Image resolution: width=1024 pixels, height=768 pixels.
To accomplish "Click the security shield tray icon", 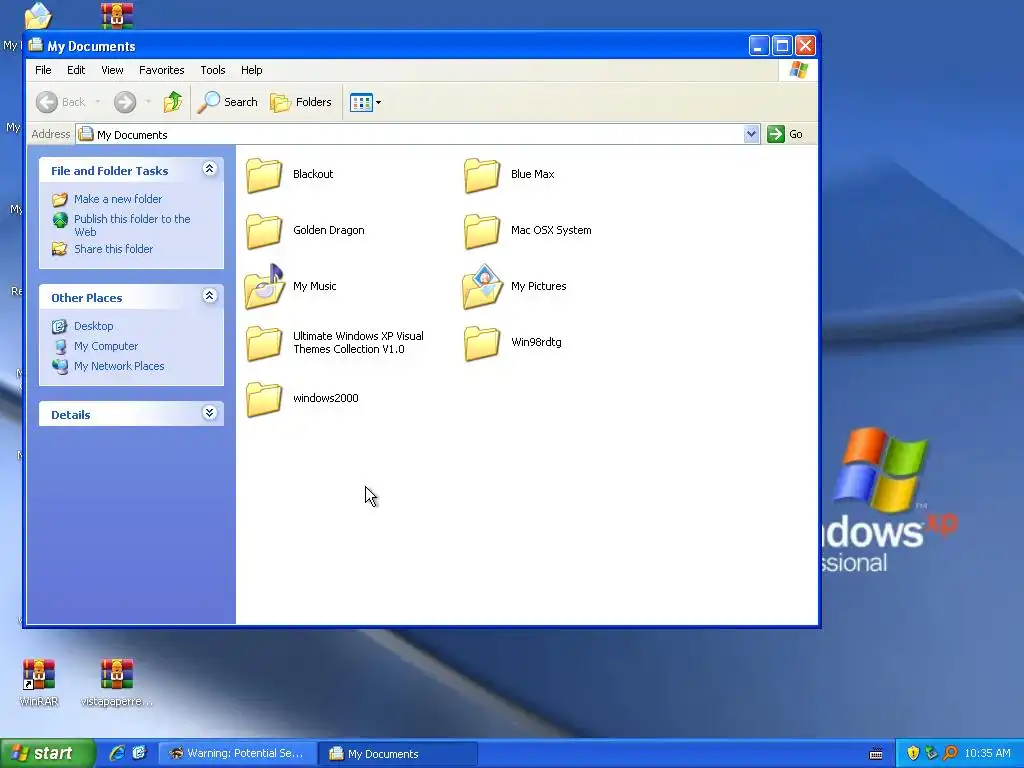I will point(913,754).
